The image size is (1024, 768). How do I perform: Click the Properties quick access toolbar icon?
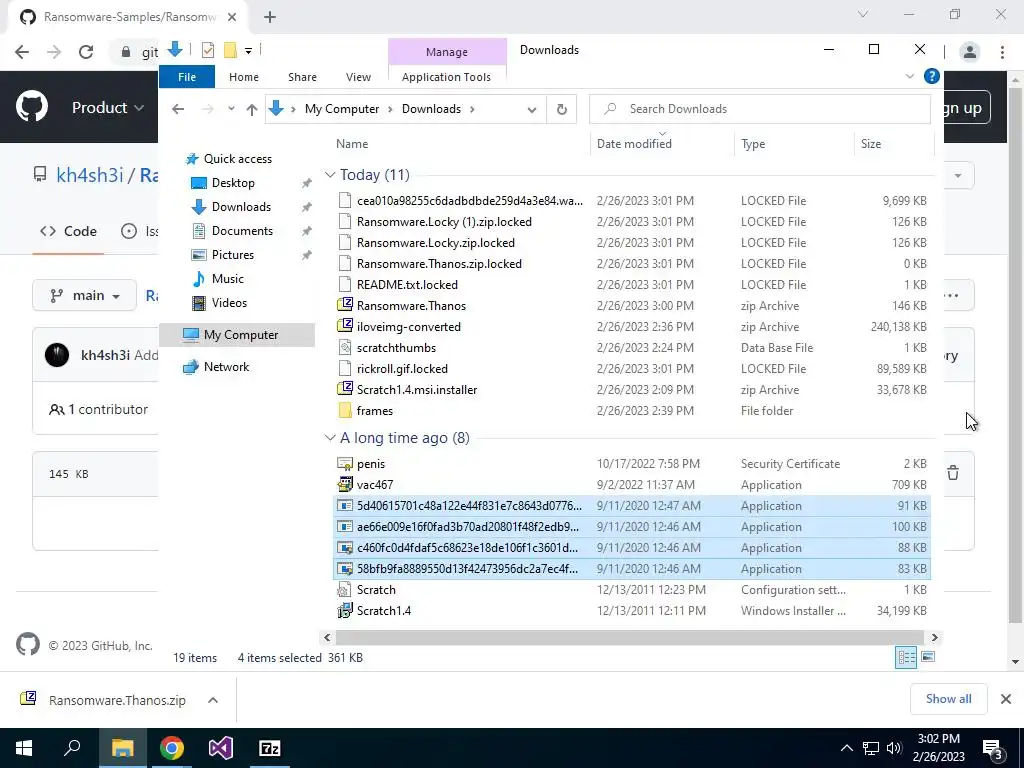click(x=208, y=50)
